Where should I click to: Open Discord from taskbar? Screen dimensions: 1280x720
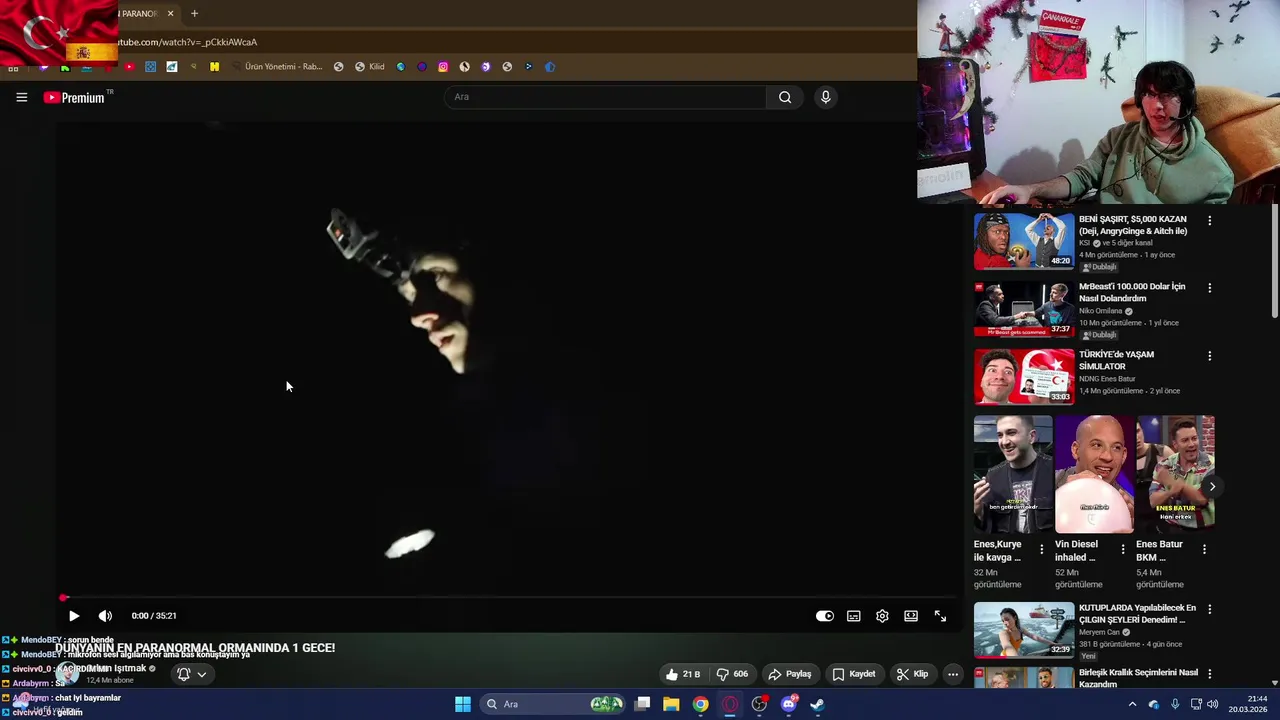pos(788,704)
